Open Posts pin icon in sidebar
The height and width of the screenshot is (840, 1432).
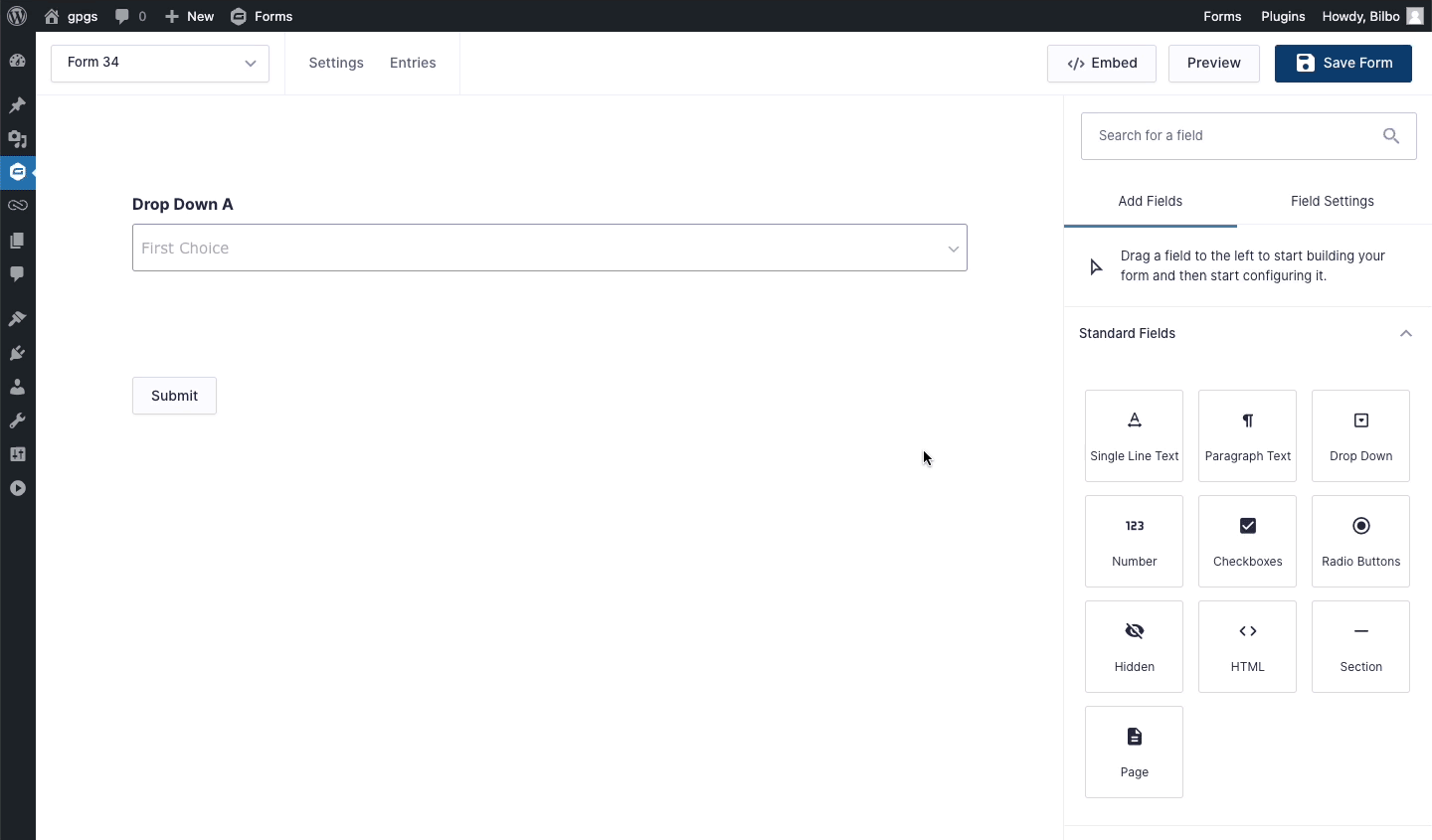17,105
